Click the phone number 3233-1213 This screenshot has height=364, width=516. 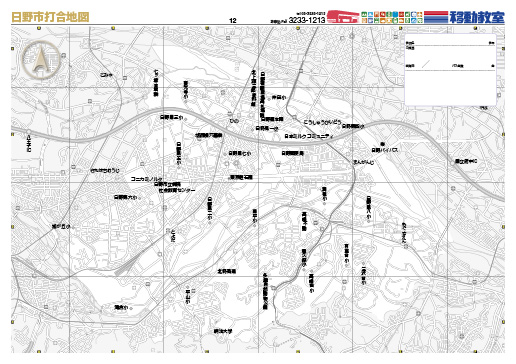click(307, 20)
